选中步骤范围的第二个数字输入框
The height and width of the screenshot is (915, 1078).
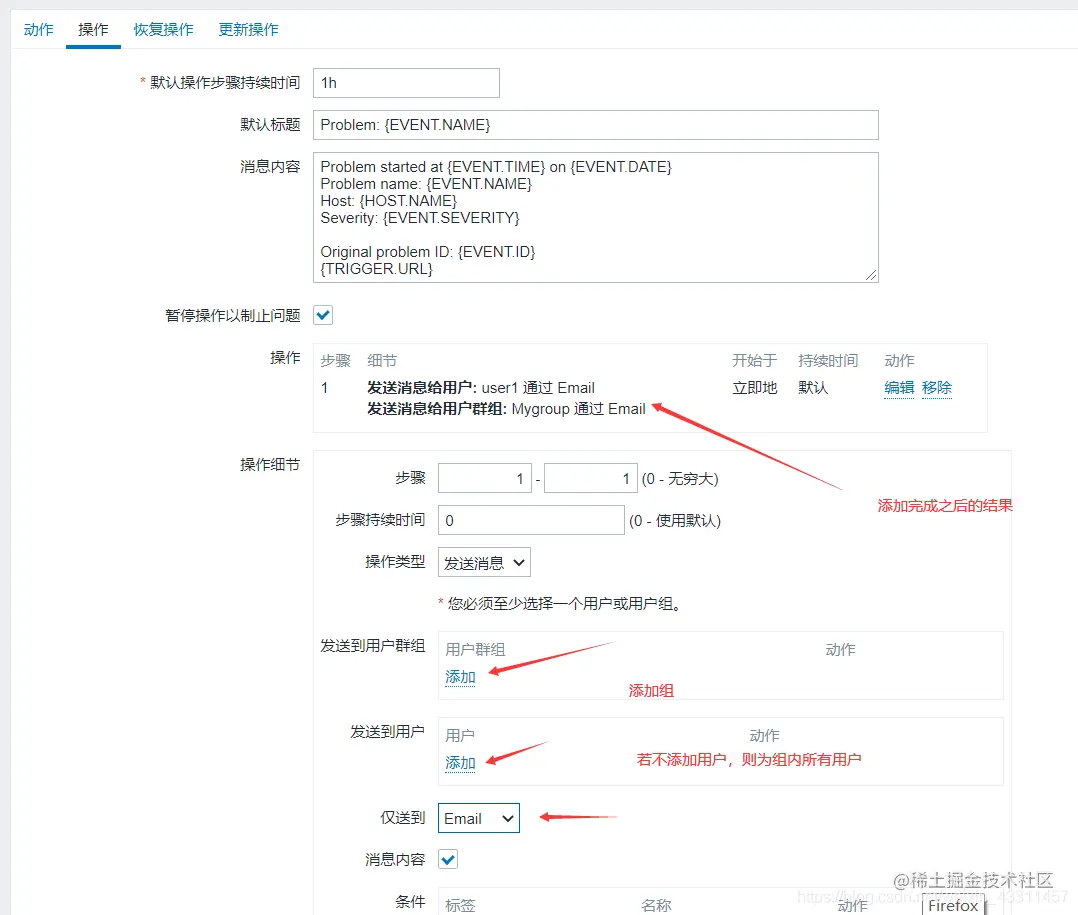pos(590,478)
